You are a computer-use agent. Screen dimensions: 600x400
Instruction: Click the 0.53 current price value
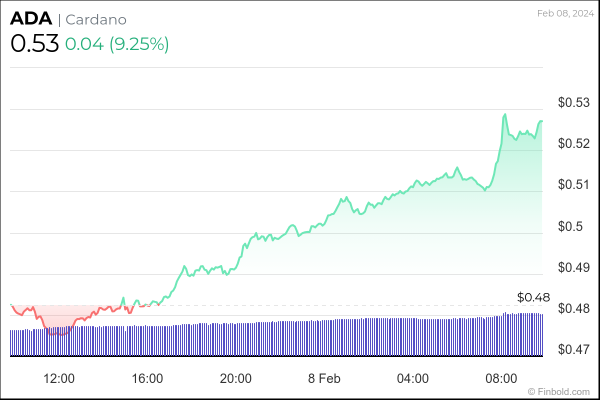click(x=33, y=44)
